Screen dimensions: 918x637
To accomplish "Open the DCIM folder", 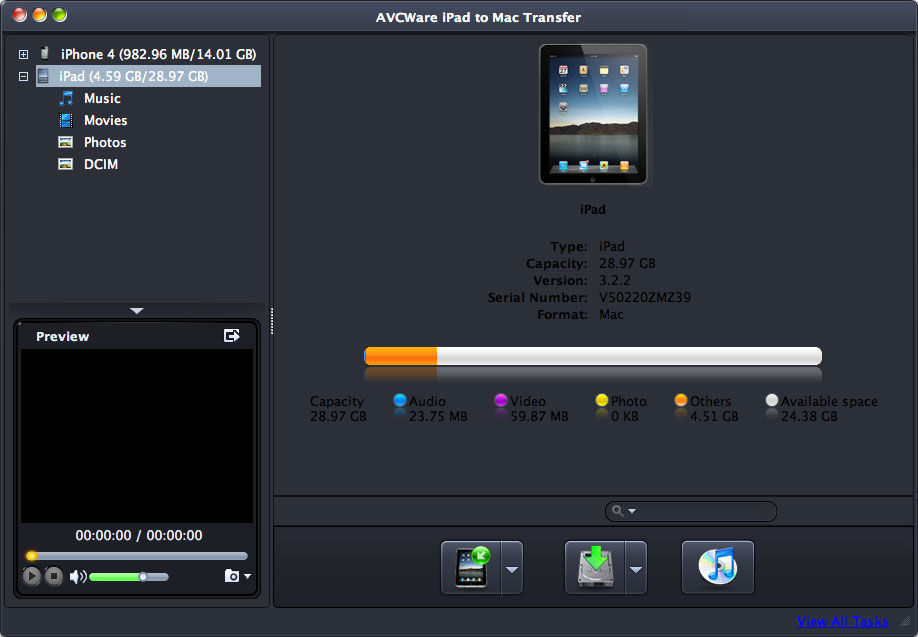I will pyautogui.click(x=101, y=165).
